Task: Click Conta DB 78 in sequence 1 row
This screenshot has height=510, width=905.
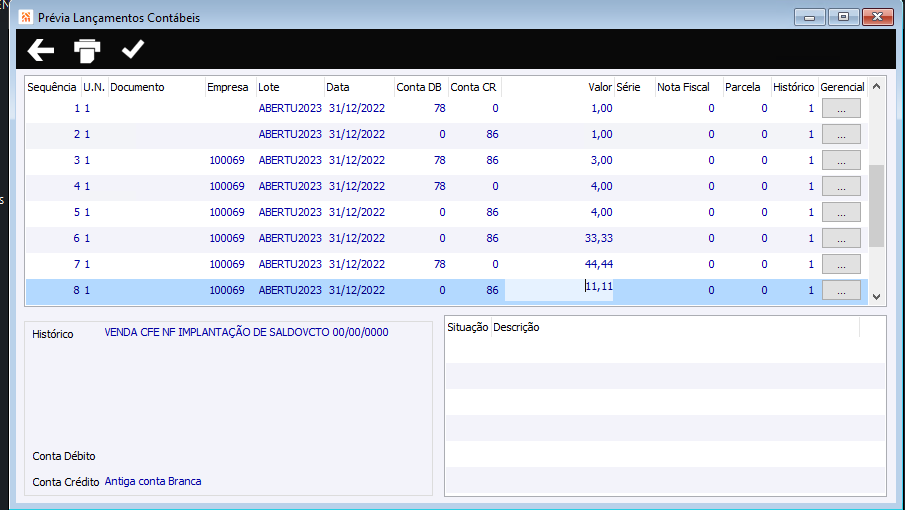Action: coord(440,108)
